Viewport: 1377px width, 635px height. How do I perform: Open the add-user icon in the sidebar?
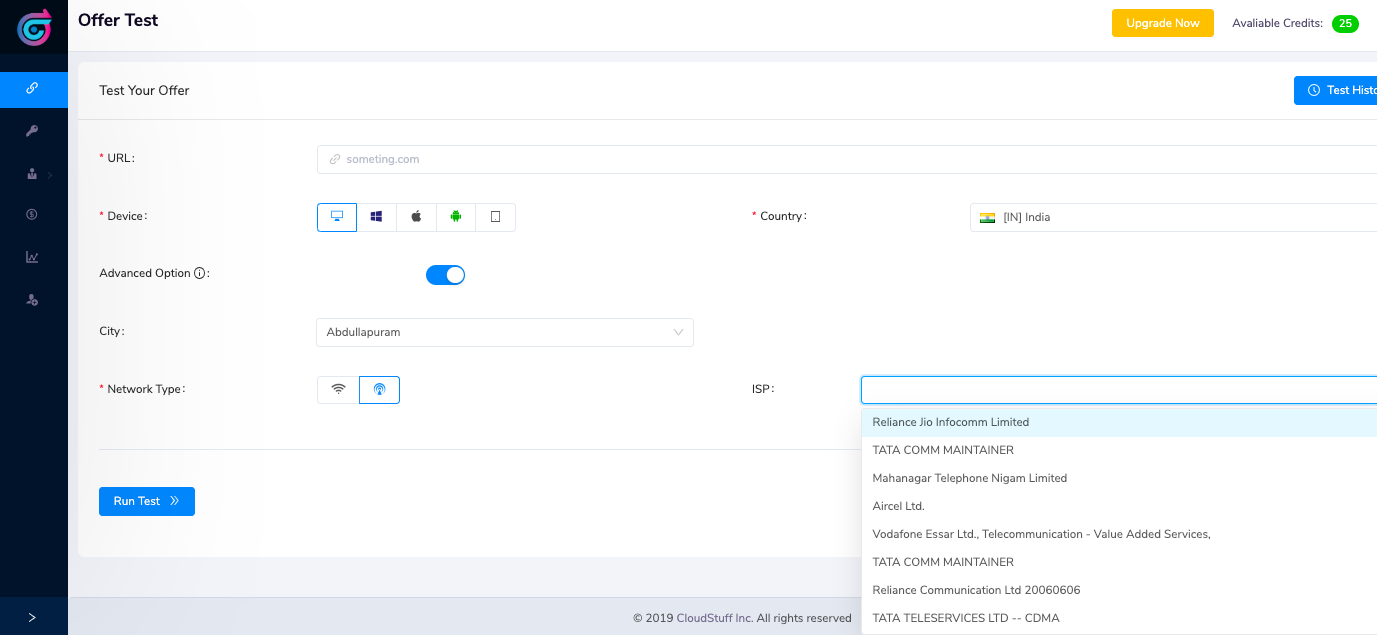(x=32, y=300)
